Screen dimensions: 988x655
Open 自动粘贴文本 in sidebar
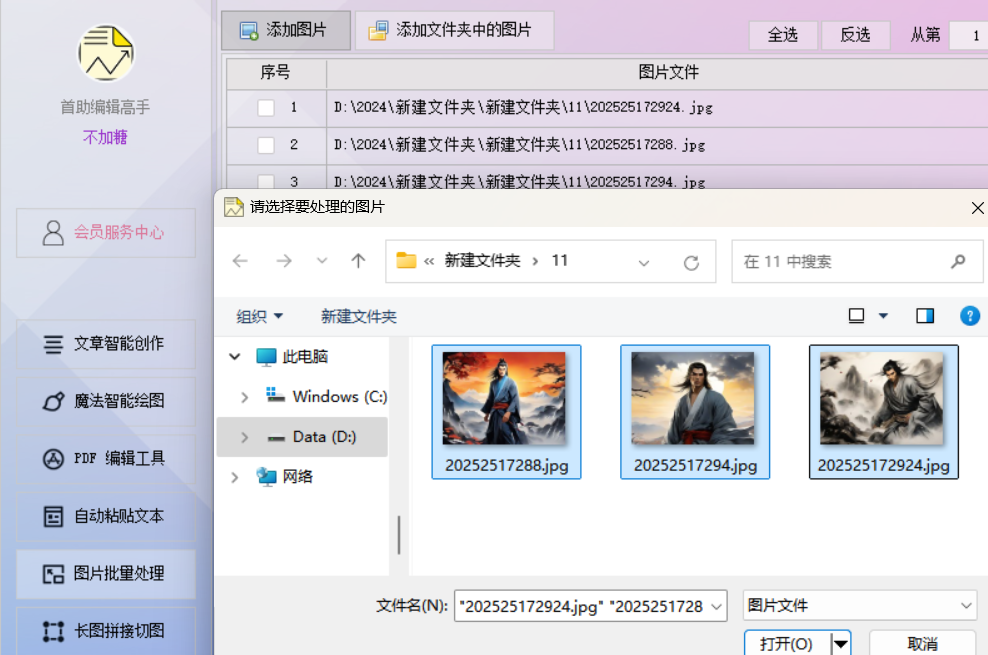(x=106, y=516)
